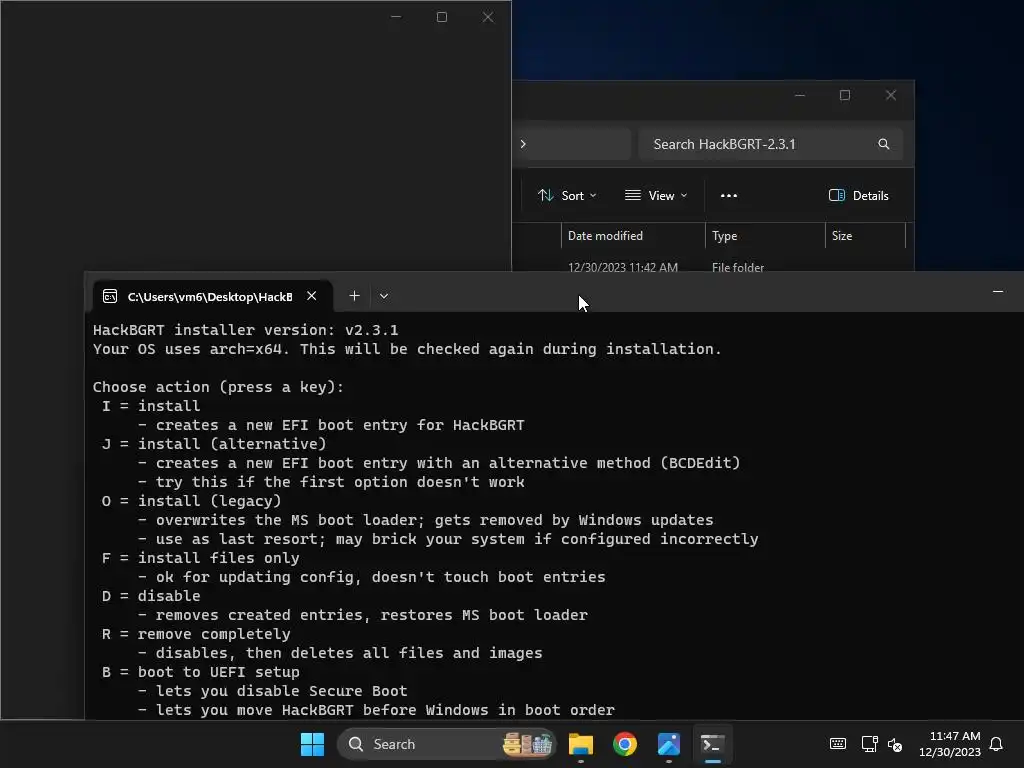
Task: Close the File Explorer window
Action: (x=891, y=95)
